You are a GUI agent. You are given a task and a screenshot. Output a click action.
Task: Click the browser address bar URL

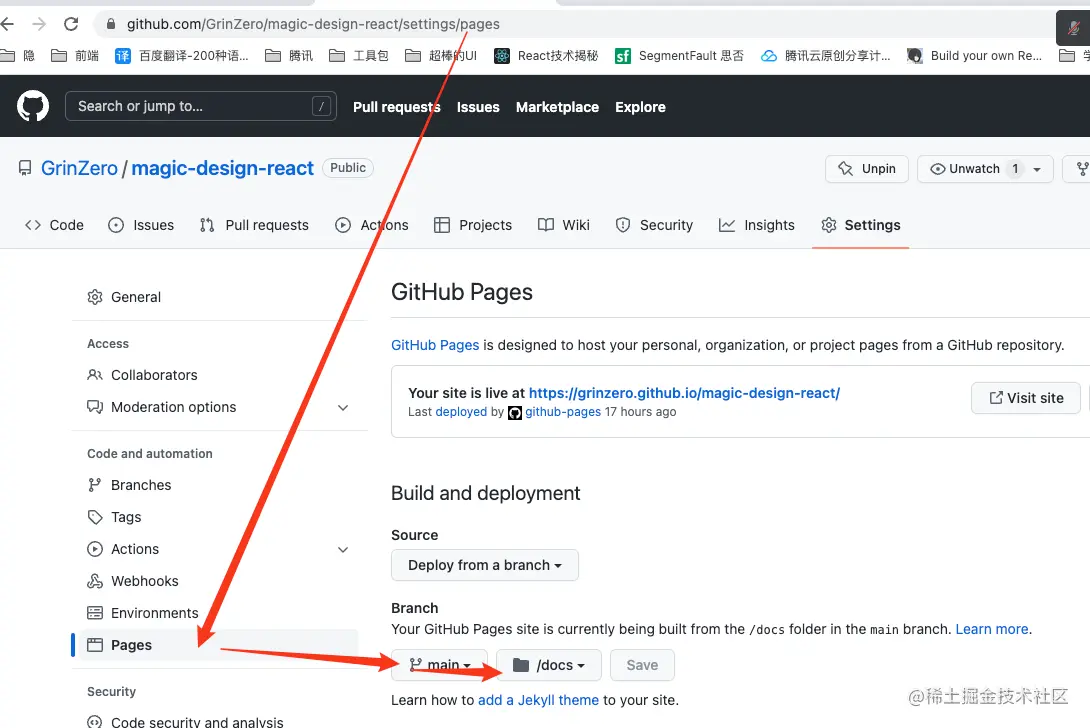pos(313,24)
